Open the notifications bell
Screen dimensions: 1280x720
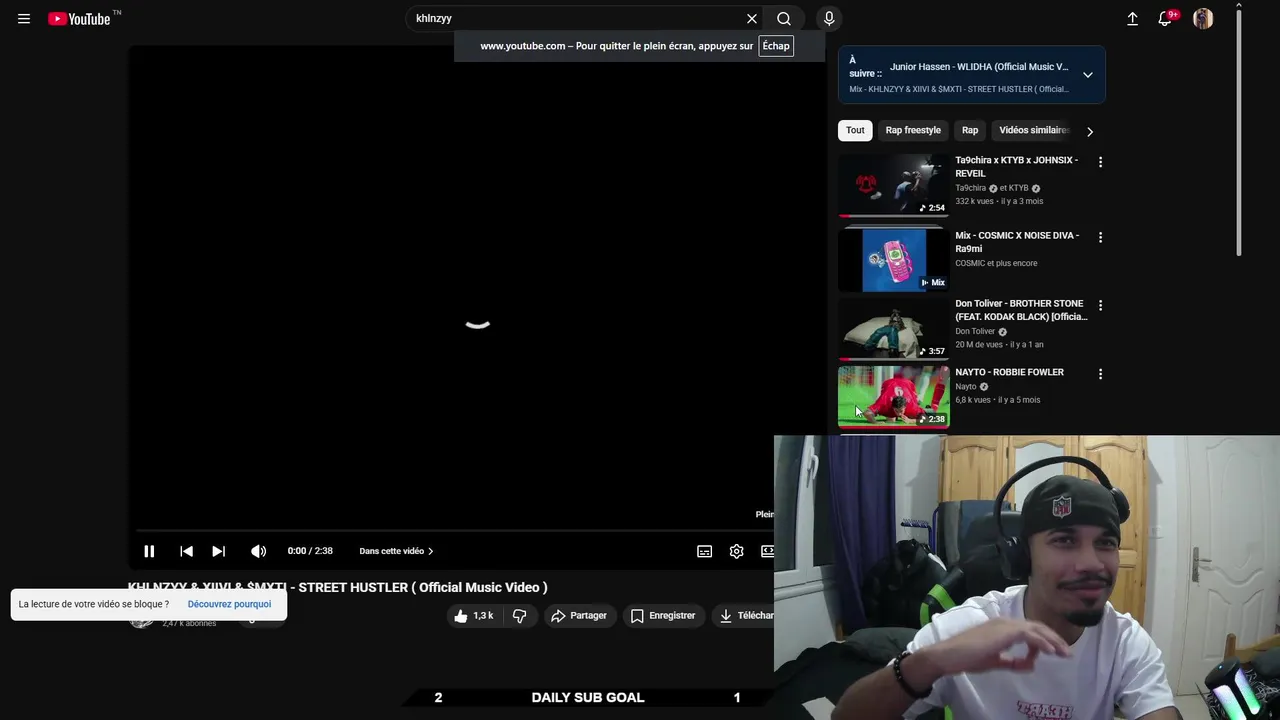pos(1165,19)
